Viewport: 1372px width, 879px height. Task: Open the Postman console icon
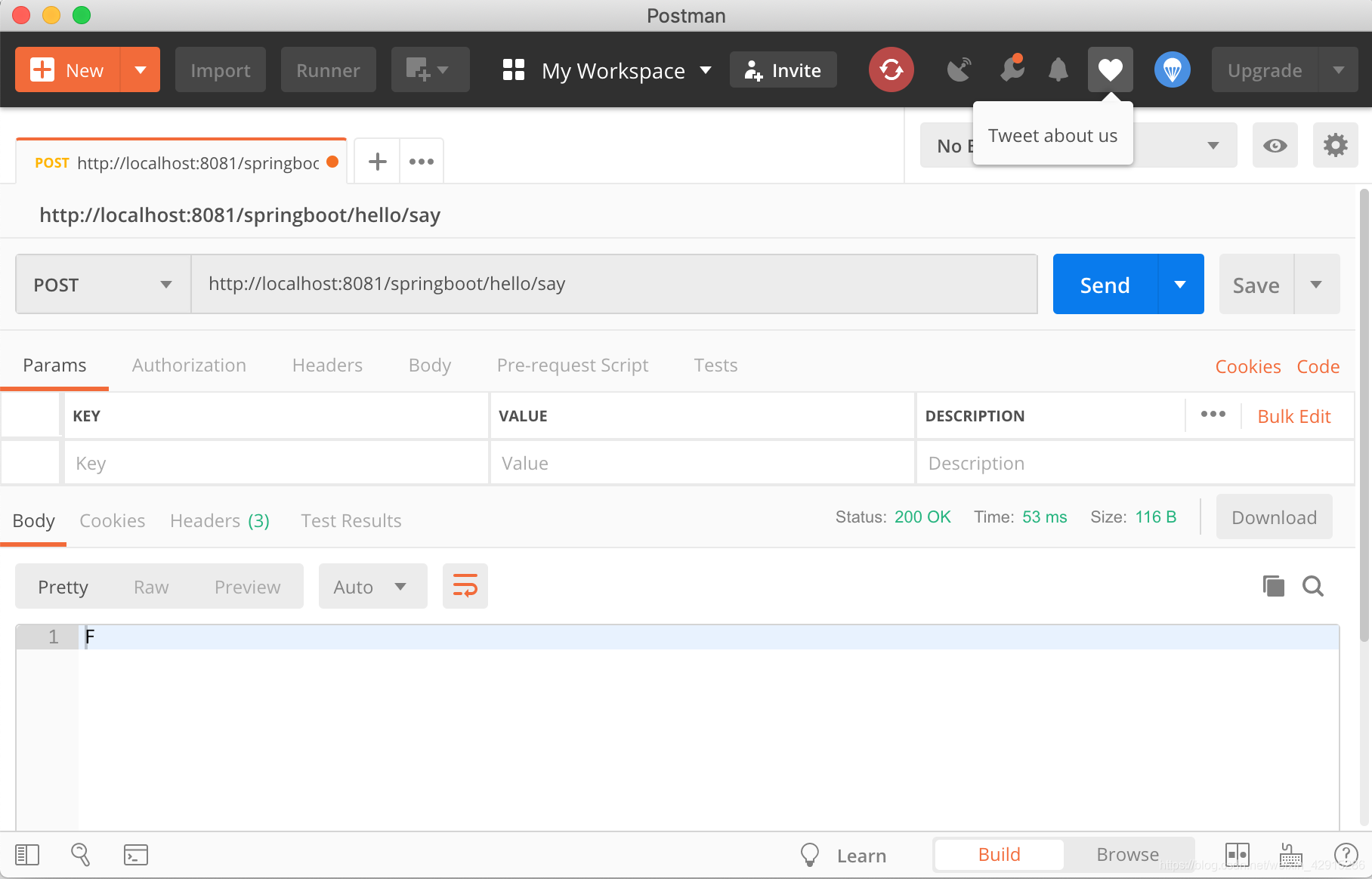click(x=135, y=855)
